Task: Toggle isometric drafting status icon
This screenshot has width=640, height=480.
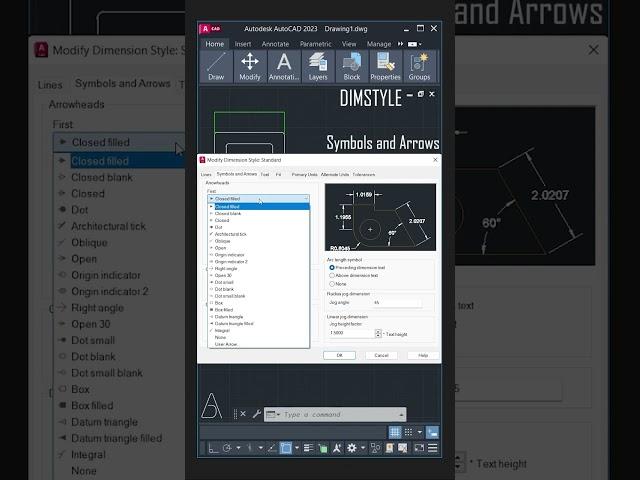Action: point(249,448)
